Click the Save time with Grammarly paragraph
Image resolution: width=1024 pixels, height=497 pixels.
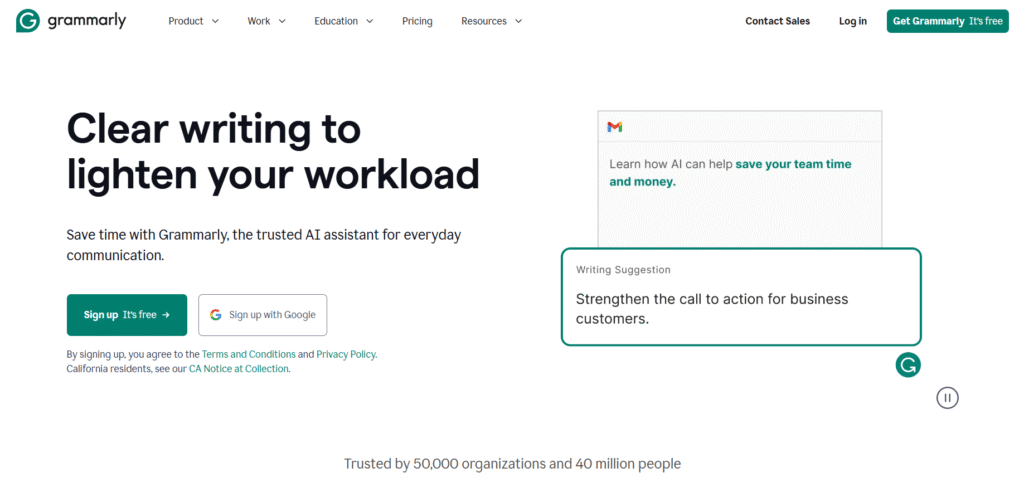[264, 245]
